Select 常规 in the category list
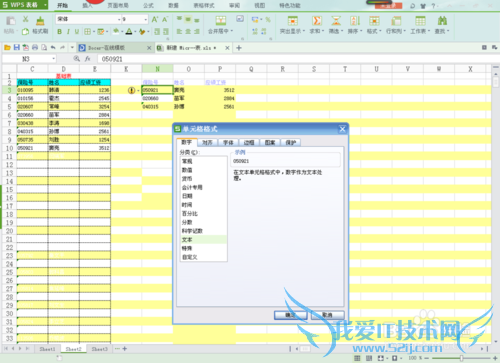 click(x=203, y=161)
